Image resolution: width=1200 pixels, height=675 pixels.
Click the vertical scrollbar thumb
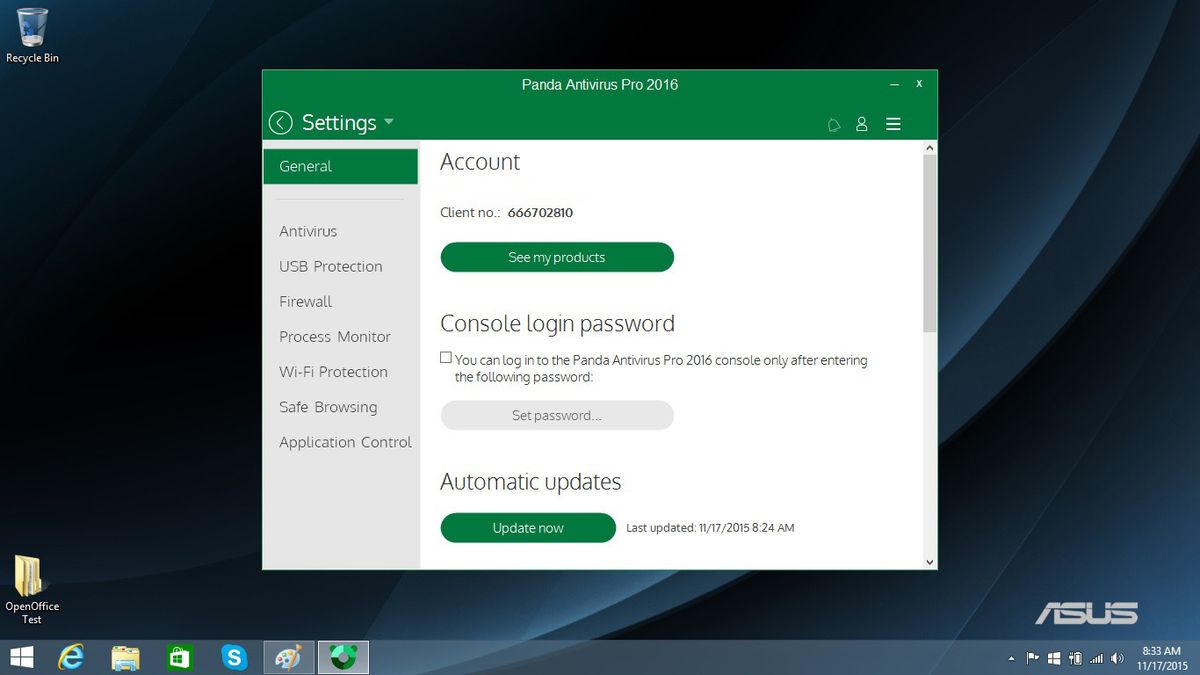(x=930, y=243)
